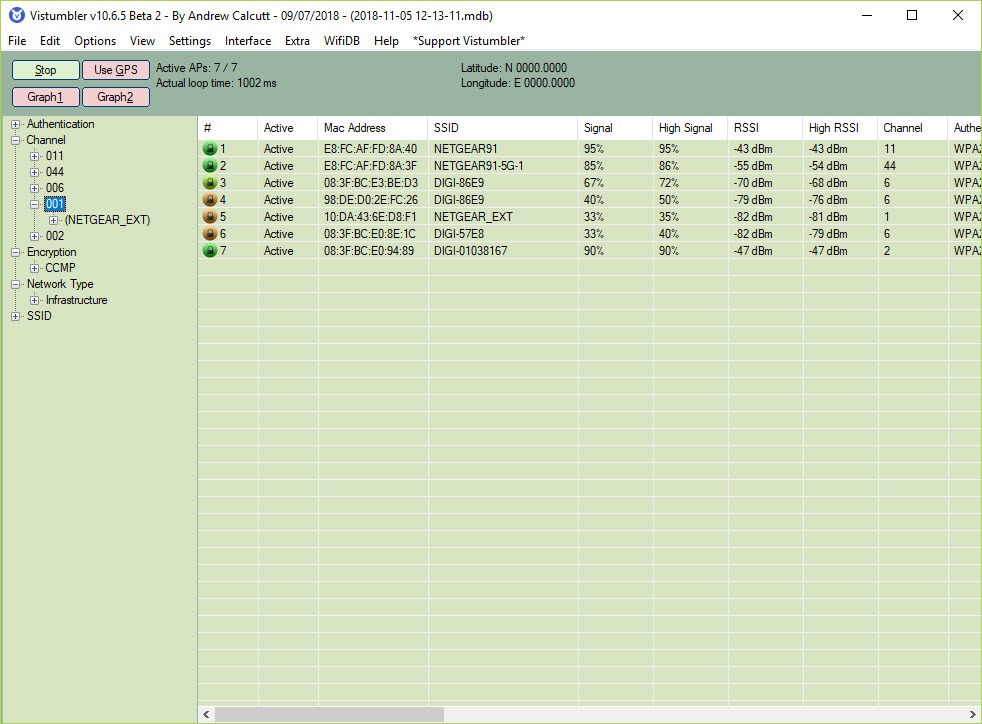
Task: Click the channel 44 cell
Action: [890, 166]
